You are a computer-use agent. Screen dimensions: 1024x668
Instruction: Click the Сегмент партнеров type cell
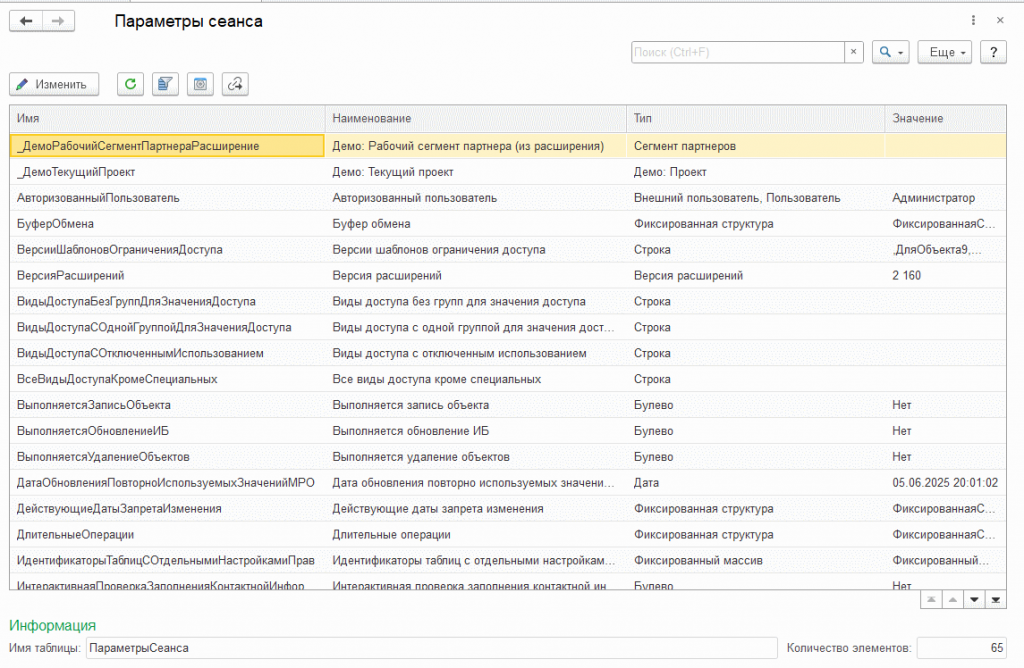pos(756,146)
